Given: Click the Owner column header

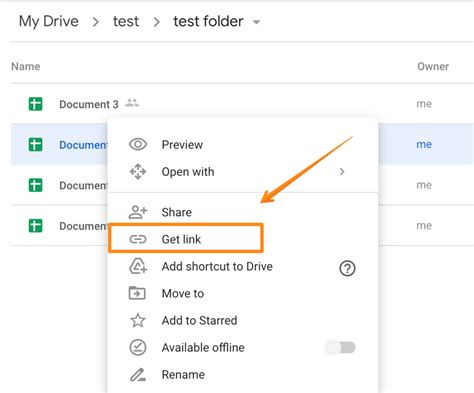Looking at the screenshot, I should tap(433, 66).
